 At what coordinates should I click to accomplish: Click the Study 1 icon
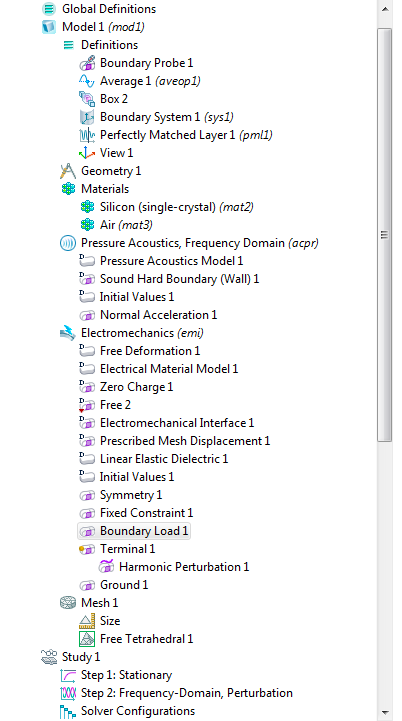pos(49,657)
